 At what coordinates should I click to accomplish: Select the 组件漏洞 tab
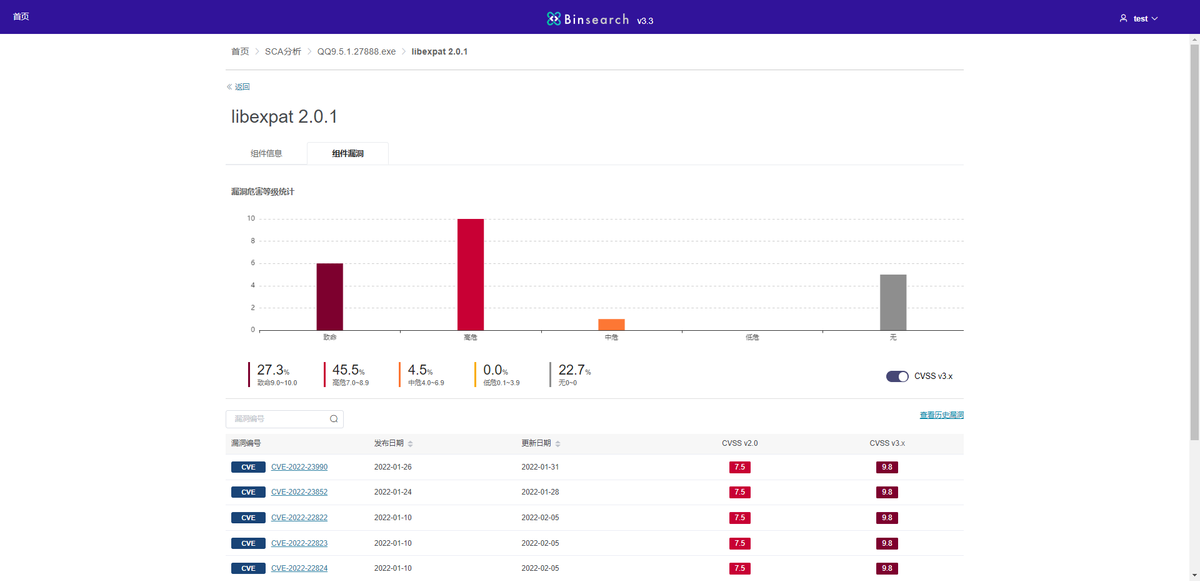pos(348,153)
